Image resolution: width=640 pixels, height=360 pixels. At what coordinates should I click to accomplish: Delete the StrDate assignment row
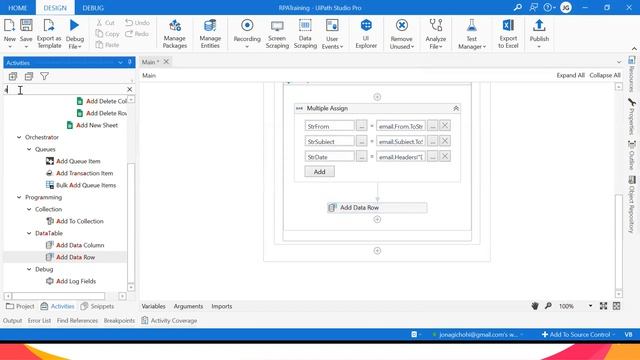(x=445, y=156)
